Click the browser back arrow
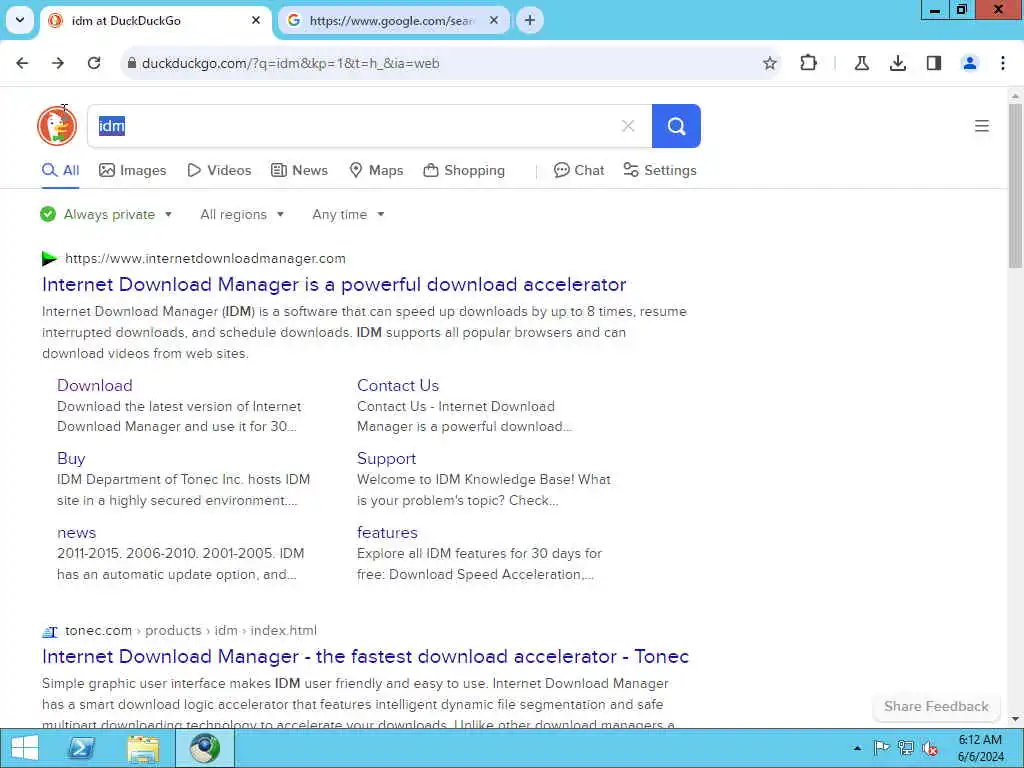 22,63
